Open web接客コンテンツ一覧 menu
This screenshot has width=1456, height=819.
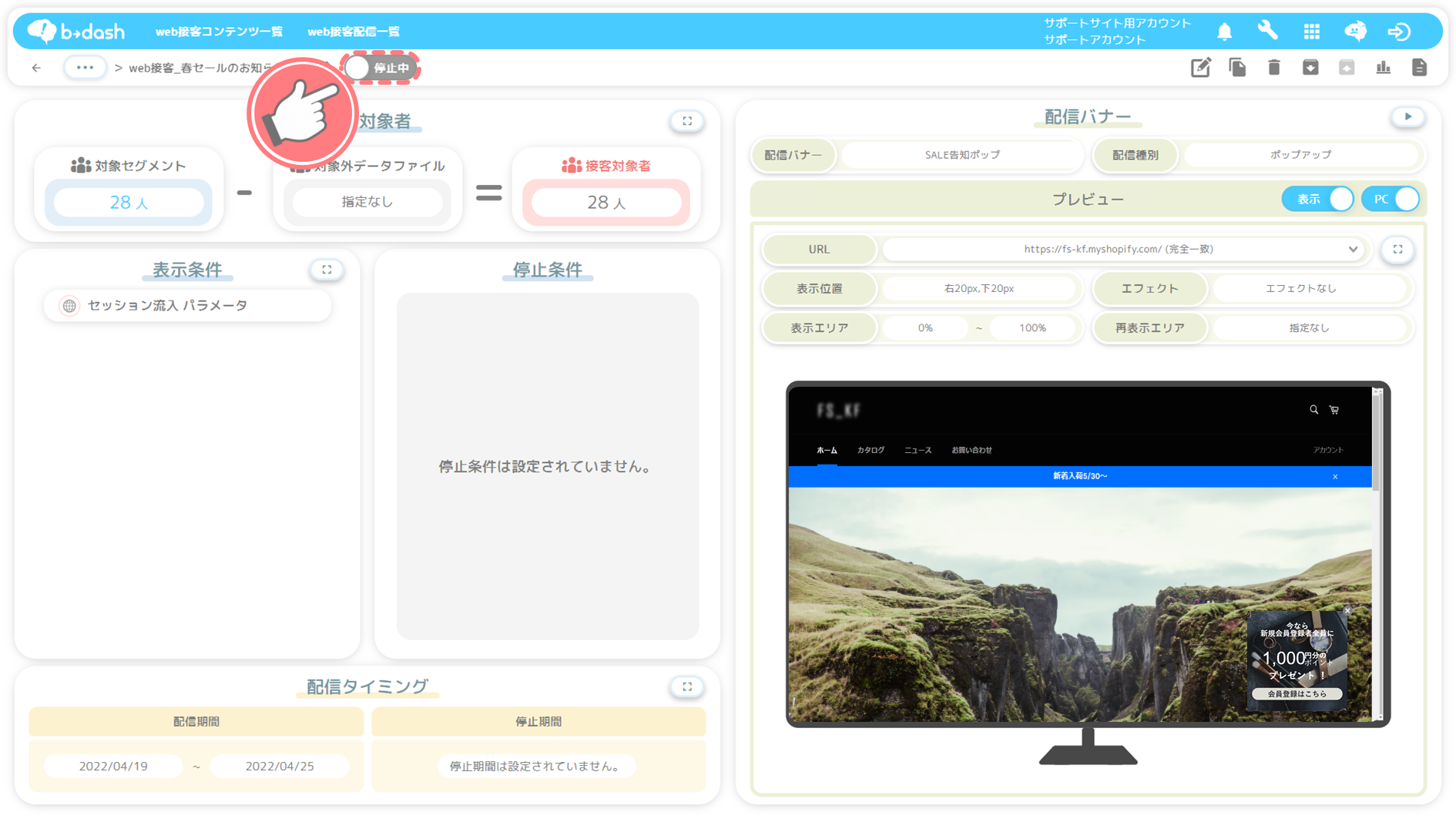click(219, 32)
